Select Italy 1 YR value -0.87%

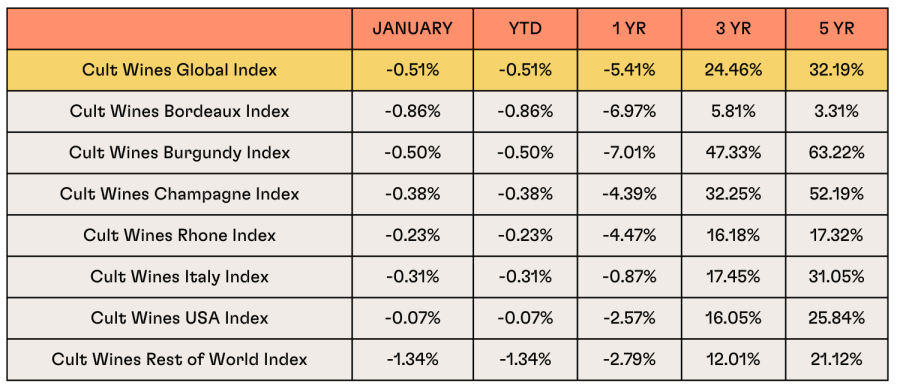click(x=629, y=277)
